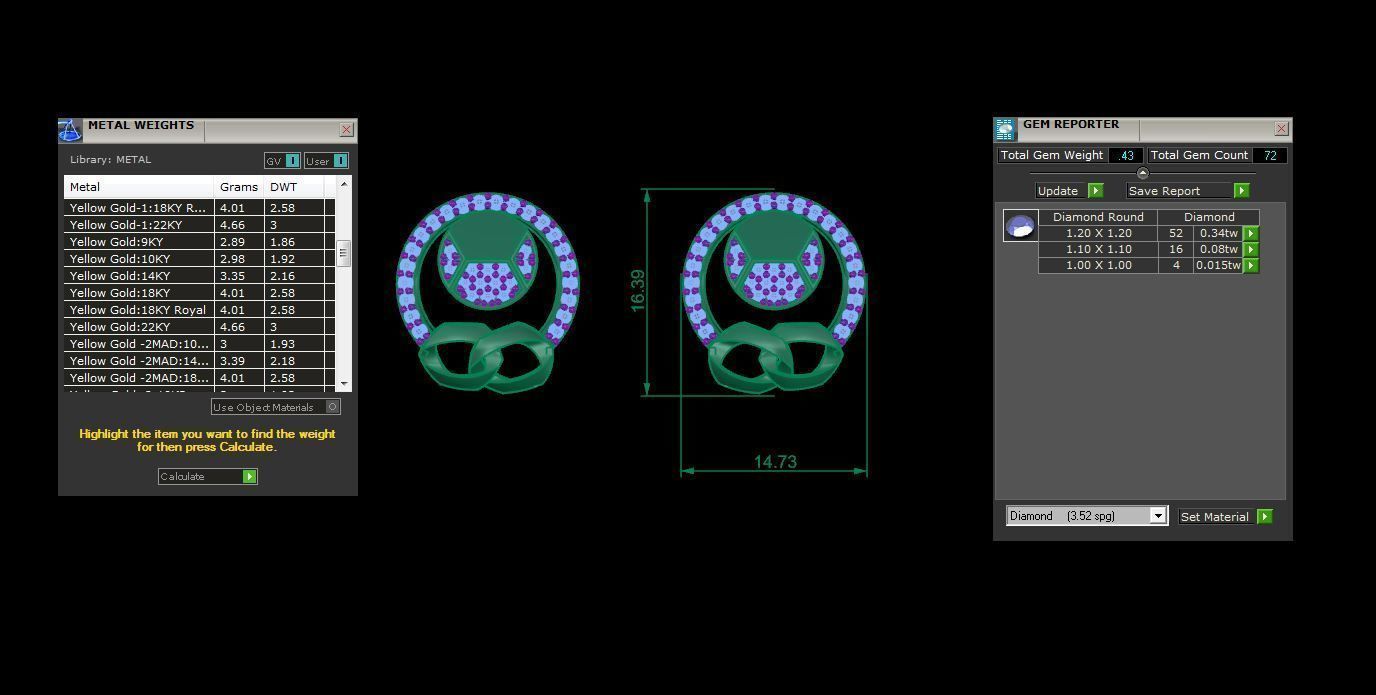
Task: Click Total Gem Weight value .43
Action: pos(1126,155)
